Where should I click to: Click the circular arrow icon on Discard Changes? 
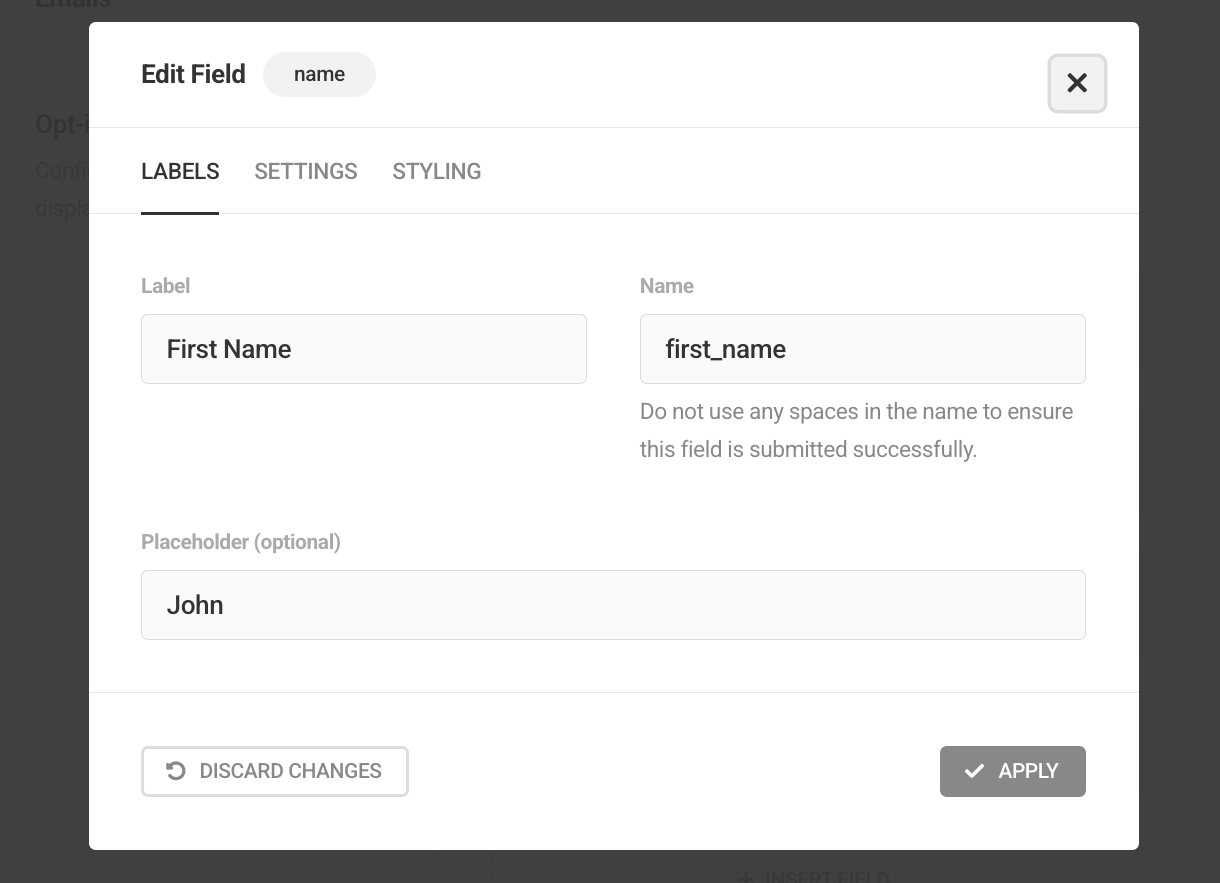[x=176, y=771]
